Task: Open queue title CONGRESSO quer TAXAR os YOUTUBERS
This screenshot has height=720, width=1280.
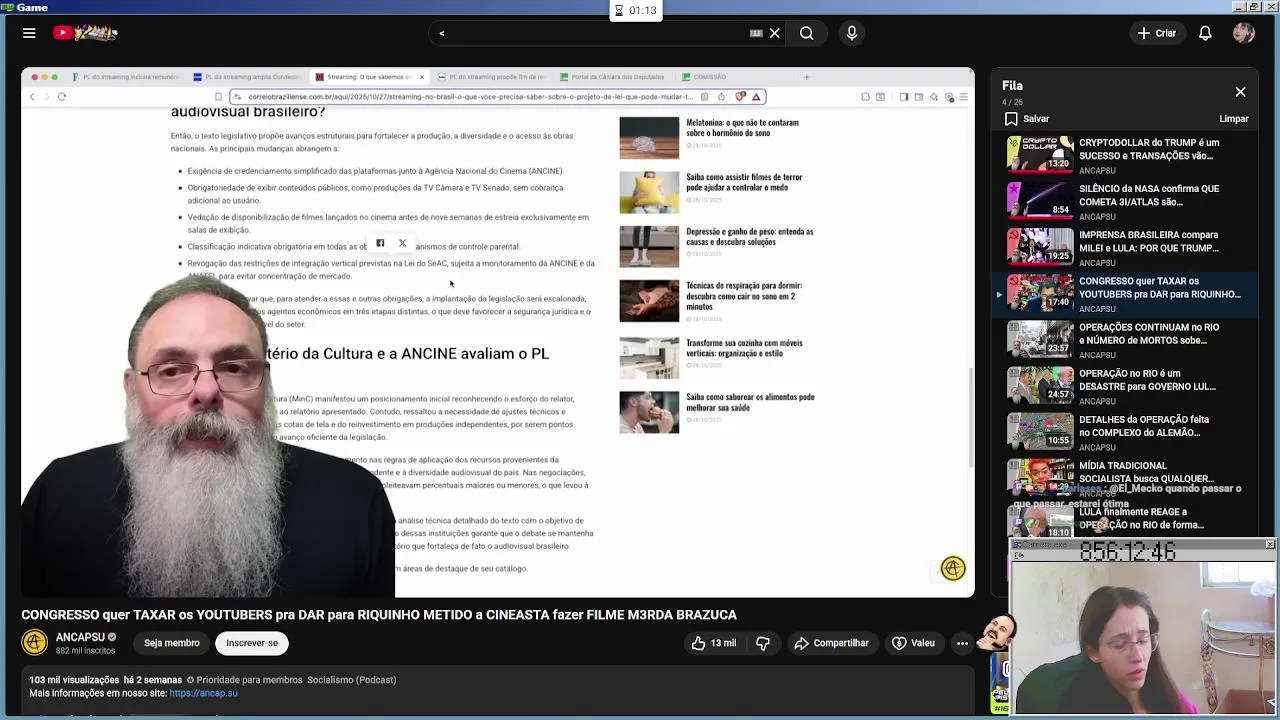Action: [x=1159, y=288]
